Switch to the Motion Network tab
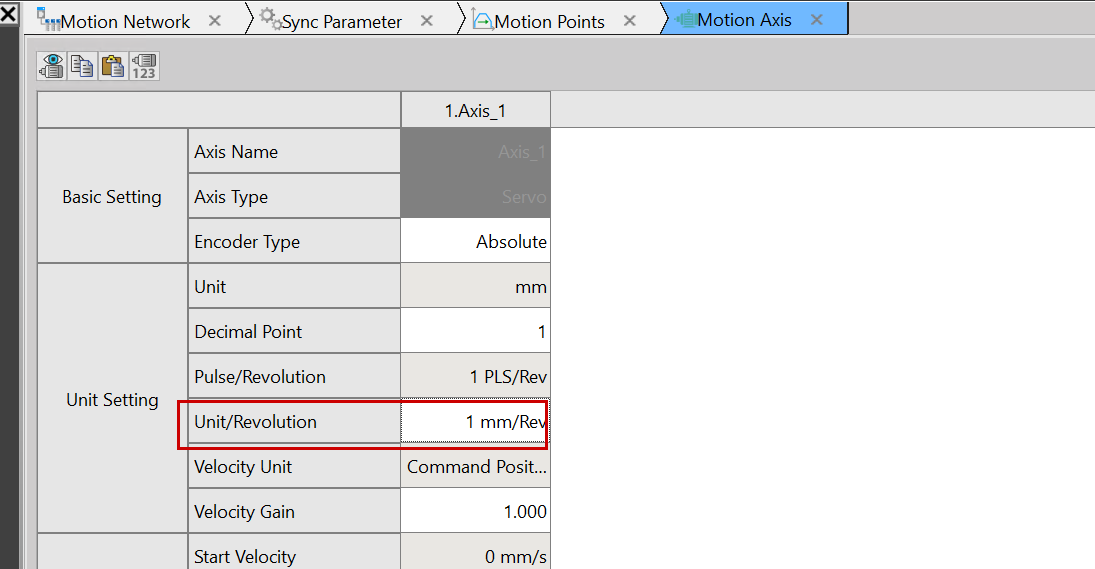Image resolution: width=1095 pixels, height=569 pixels. [x=125, y=21]
